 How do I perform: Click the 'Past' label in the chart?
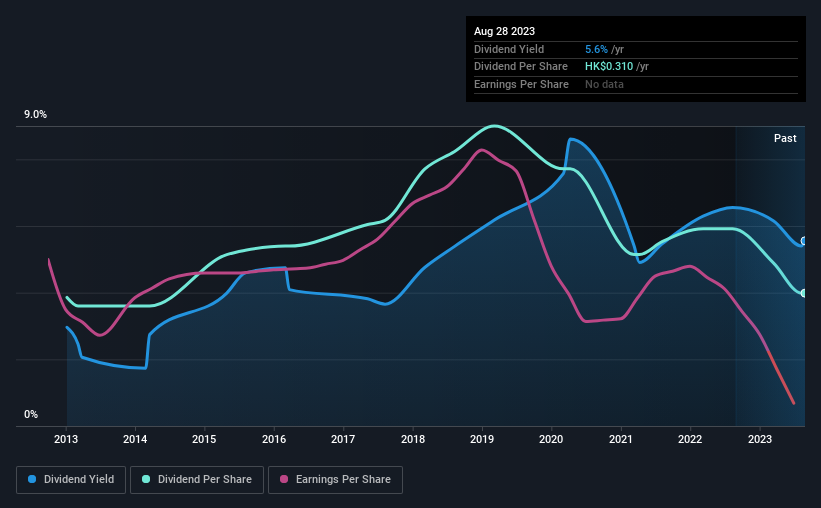point(785,138)
